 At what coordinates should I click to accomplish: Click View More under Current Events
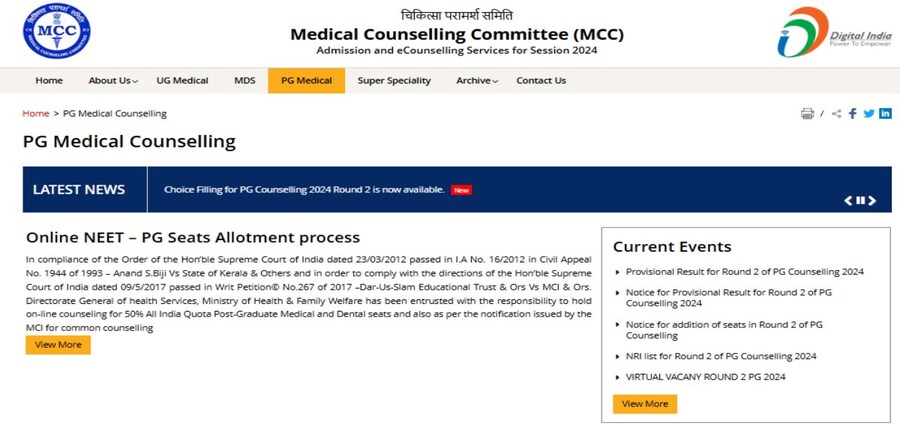tap(645, 404)
